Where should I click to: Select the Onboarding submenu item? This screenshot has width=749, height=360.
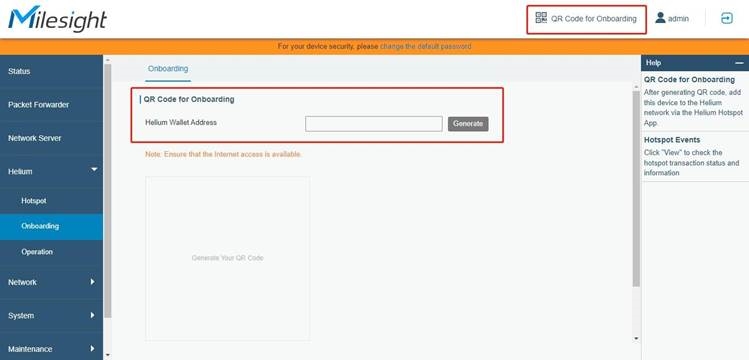[51, 226]
